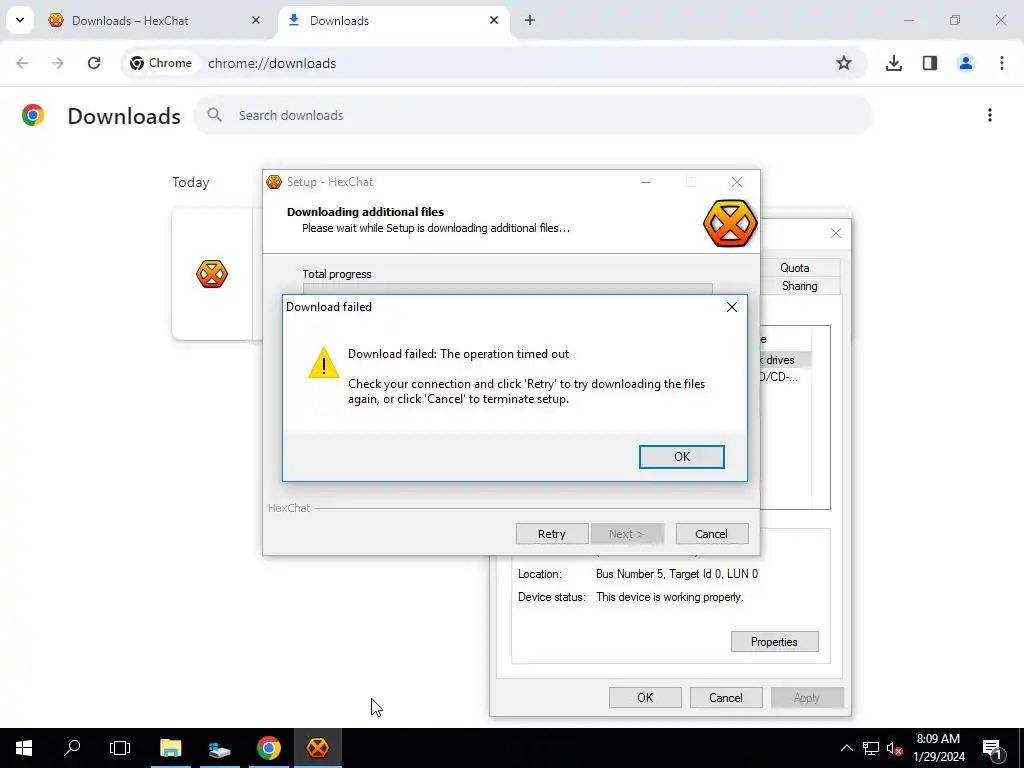Close the Download failed dialog with X
1024x768 pixels.
[731, 307]
